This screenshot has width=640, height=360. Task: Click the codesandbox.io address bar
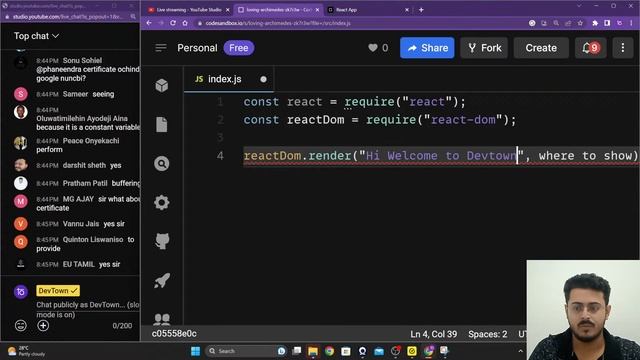click(359, 23)
